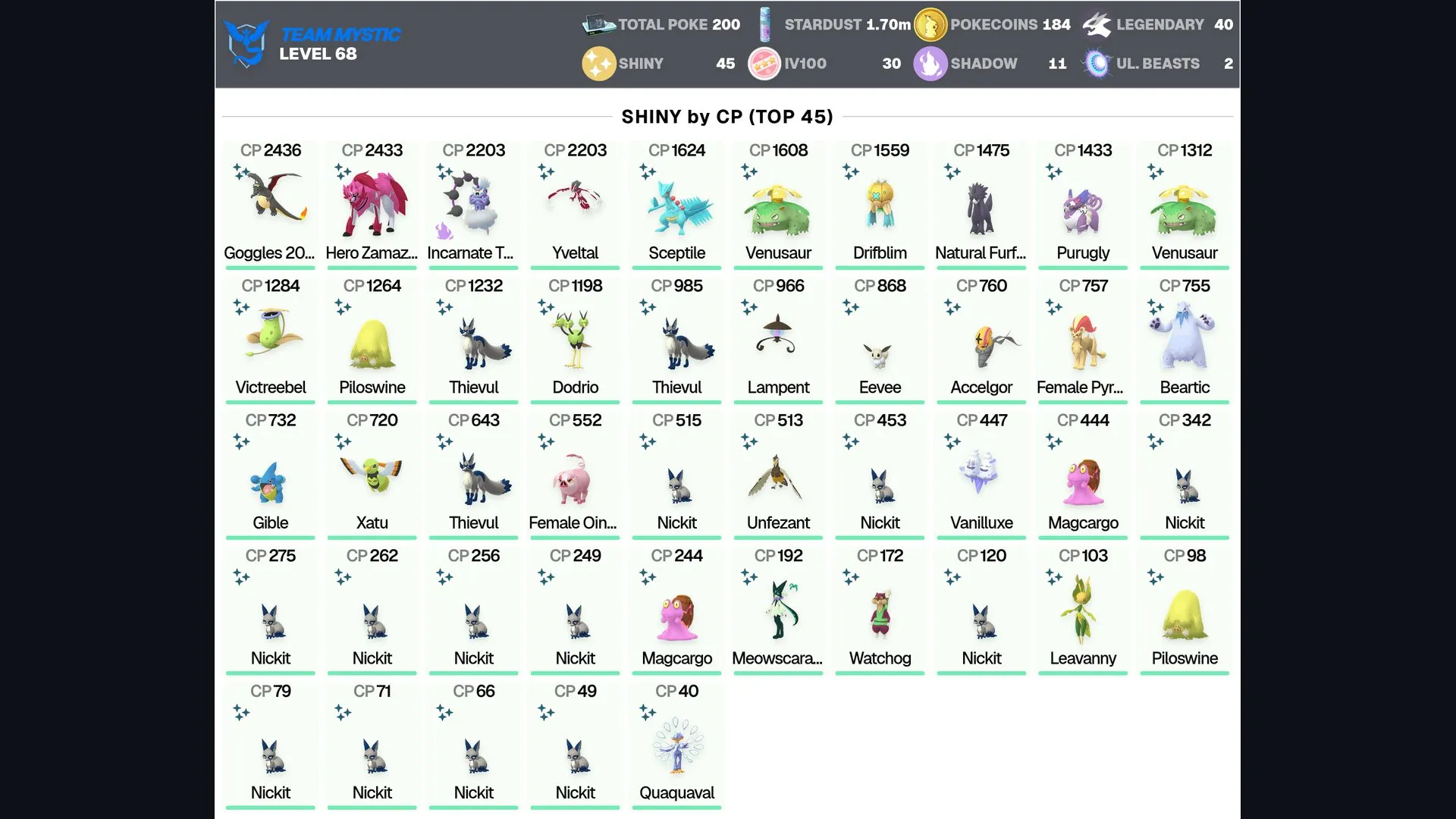Click the IV100 pink star icon

(764, 64)
